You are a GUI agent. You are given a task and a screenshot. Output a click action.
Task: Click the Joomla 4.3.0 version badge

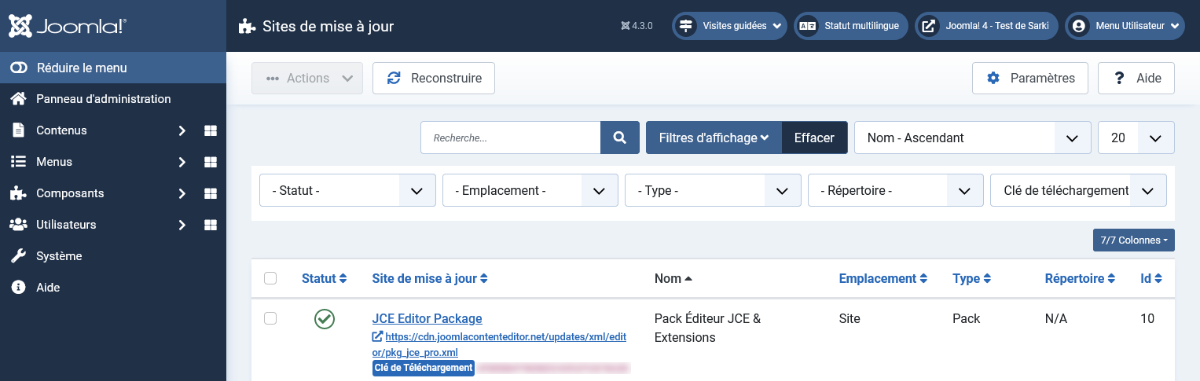click(637, 26)
